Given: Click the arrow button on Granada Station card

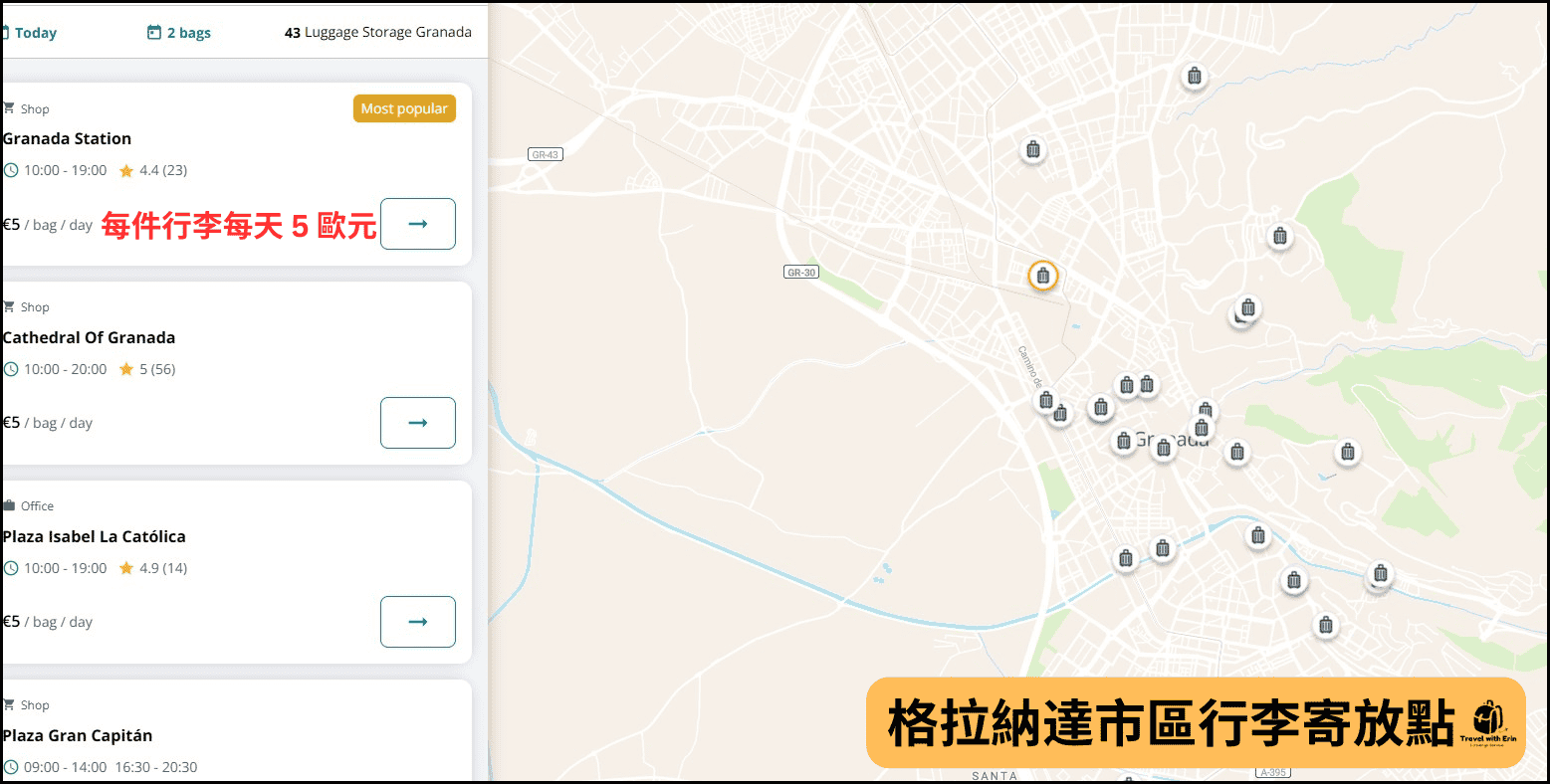Looking at the screenshot, I should [x=417, y=224].
